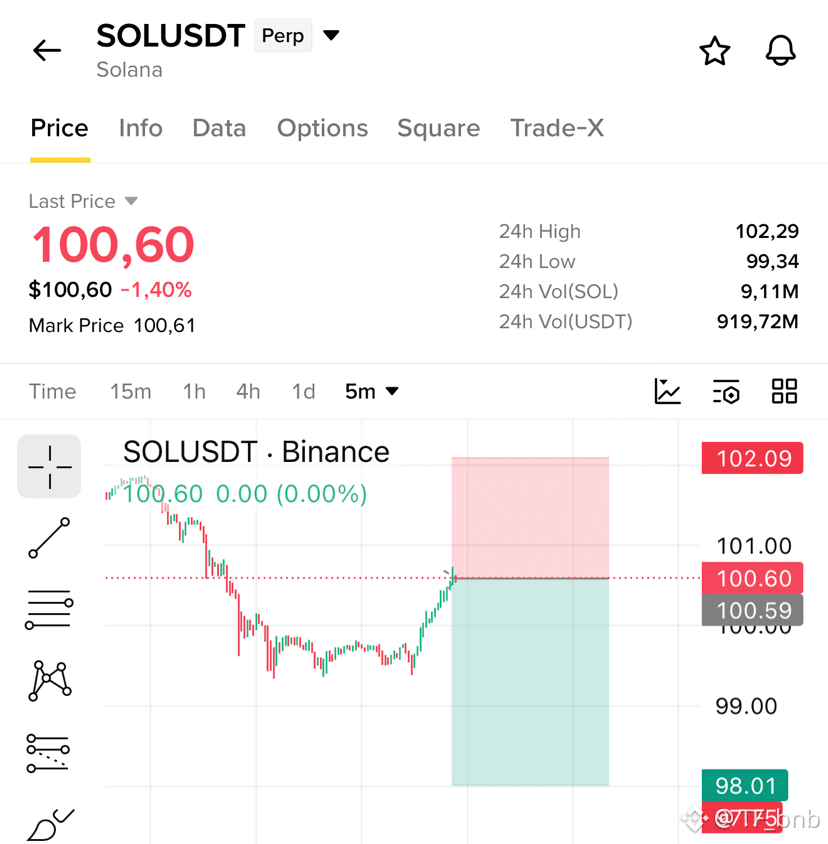Screen dimensions: 828x844
Task: Open chart indicators icon
Action: click(x=667, y=391)
